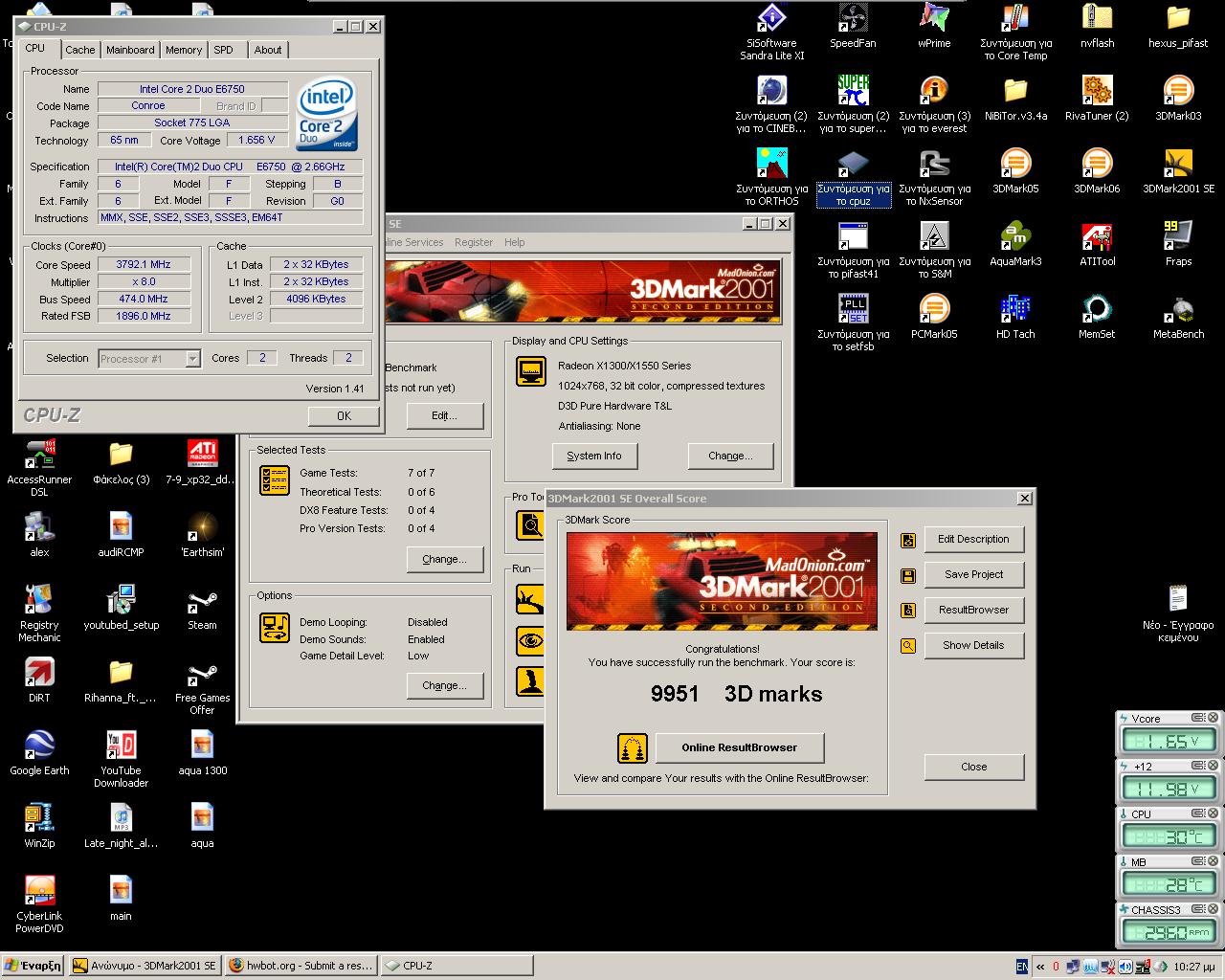1225x980 pixels.
Task: Click the CPU temperature gadget display
Action: point(1169,836)
